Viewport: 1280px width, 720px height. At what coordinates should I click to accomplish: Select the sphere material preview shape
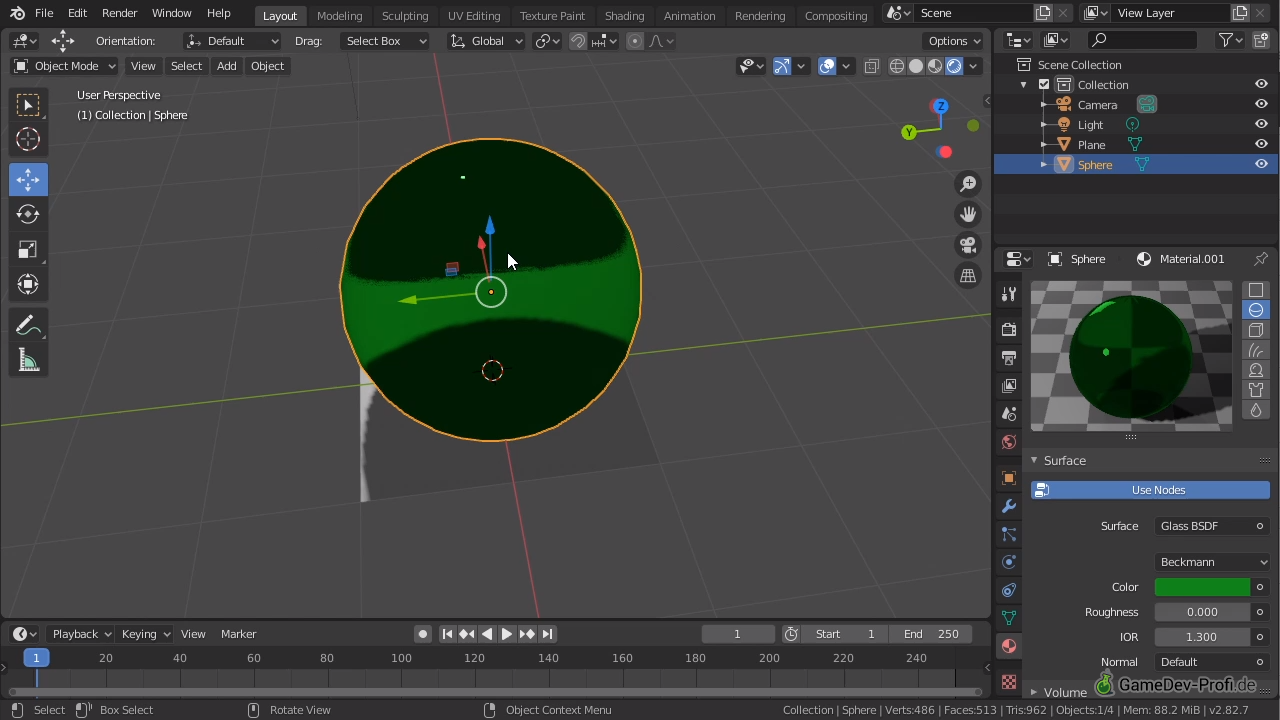pyautogui.click(x=1256, y=310)
